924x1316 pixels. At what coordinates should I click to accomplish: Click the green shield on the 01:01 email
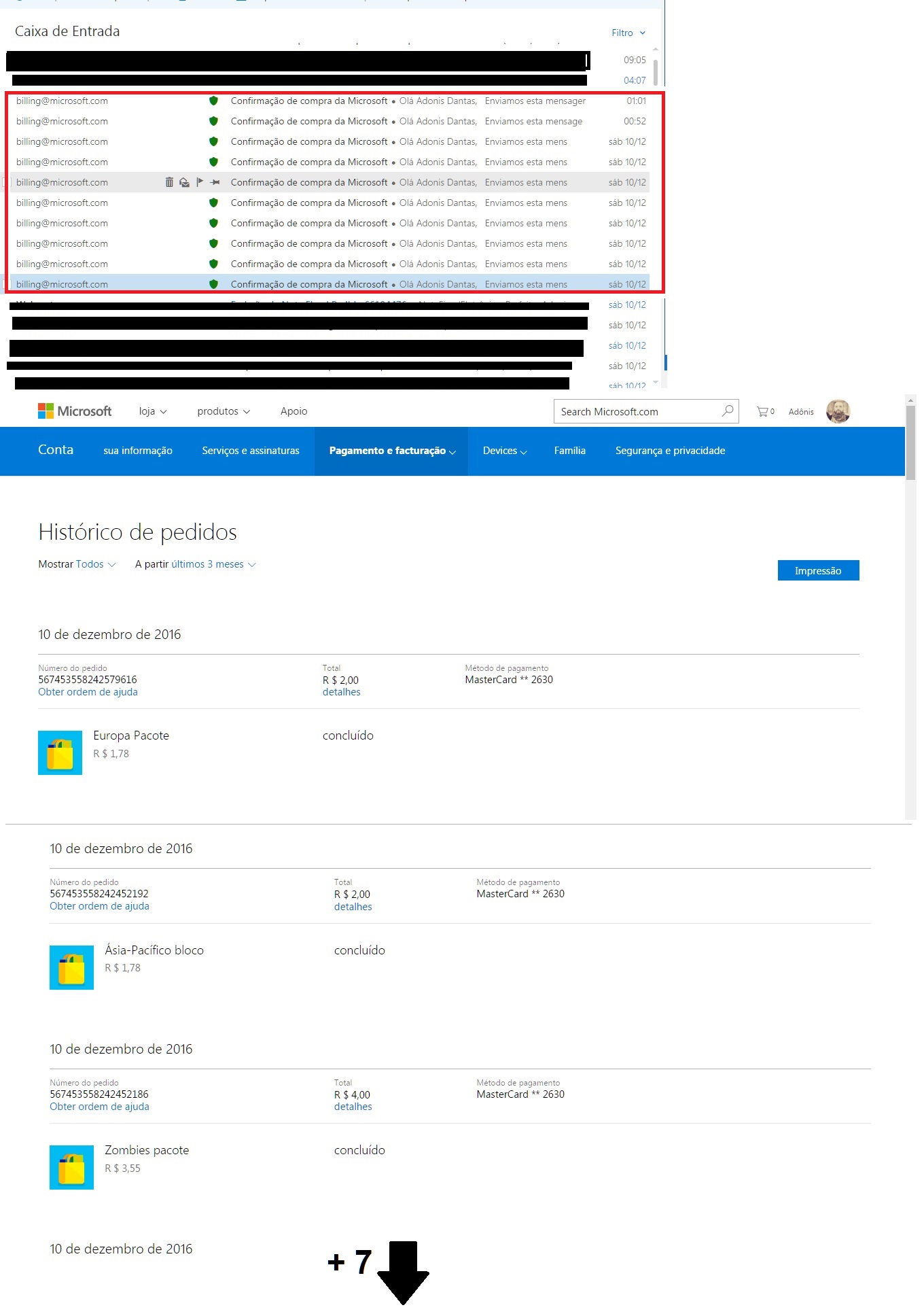pyautogui.click(x=213, y=101)
